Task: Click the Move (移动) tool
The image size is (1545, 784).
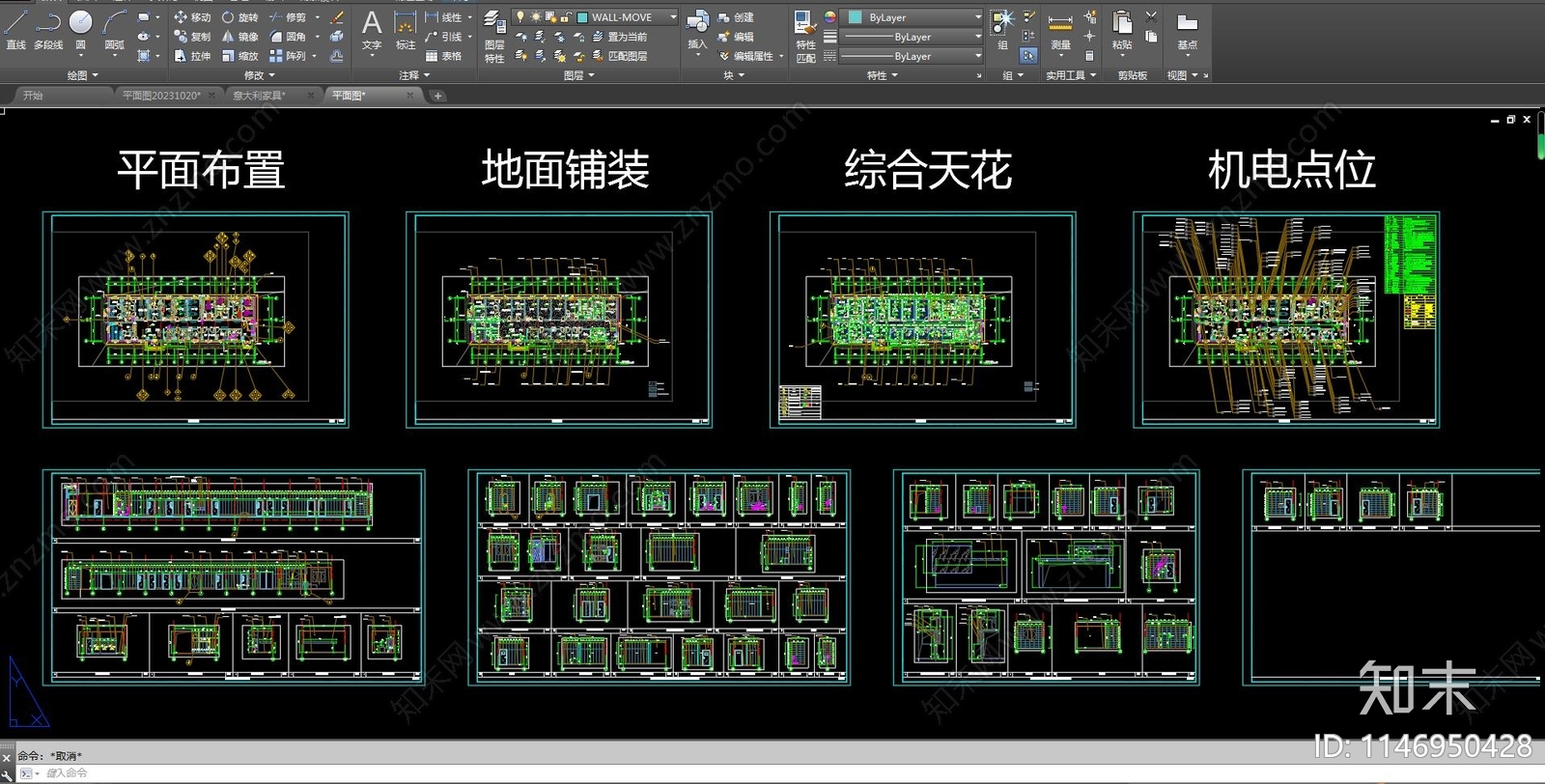Action: coord(192,17)
